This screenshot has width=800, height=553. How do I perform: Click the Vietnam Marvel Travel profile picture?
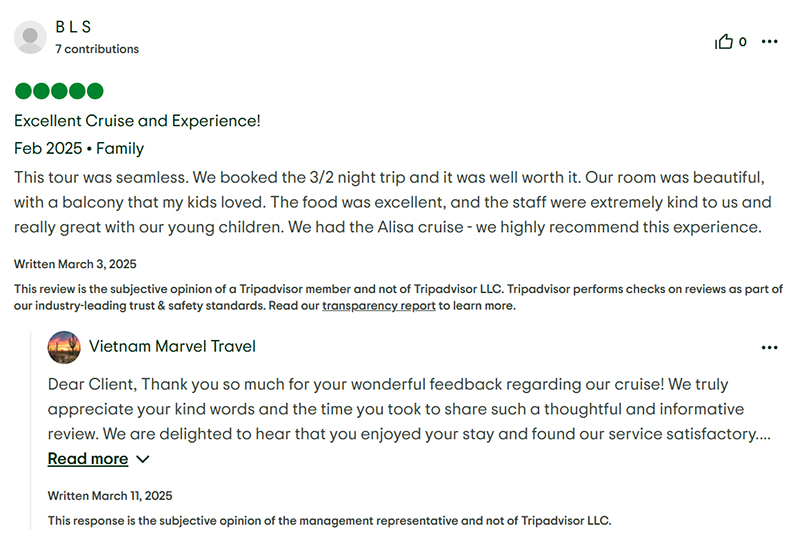(x=64, y=347)
